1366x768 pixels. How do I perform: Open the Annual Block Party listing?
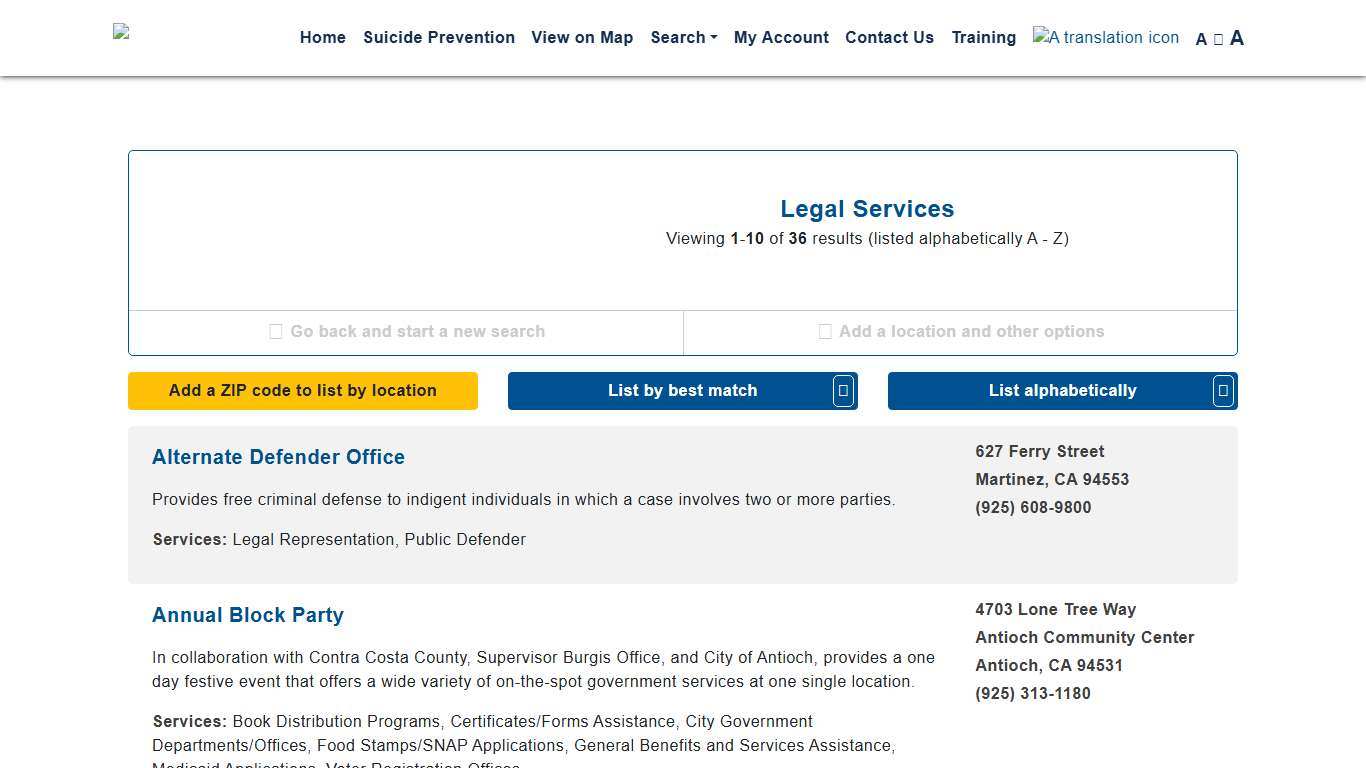tap(248, 615)
